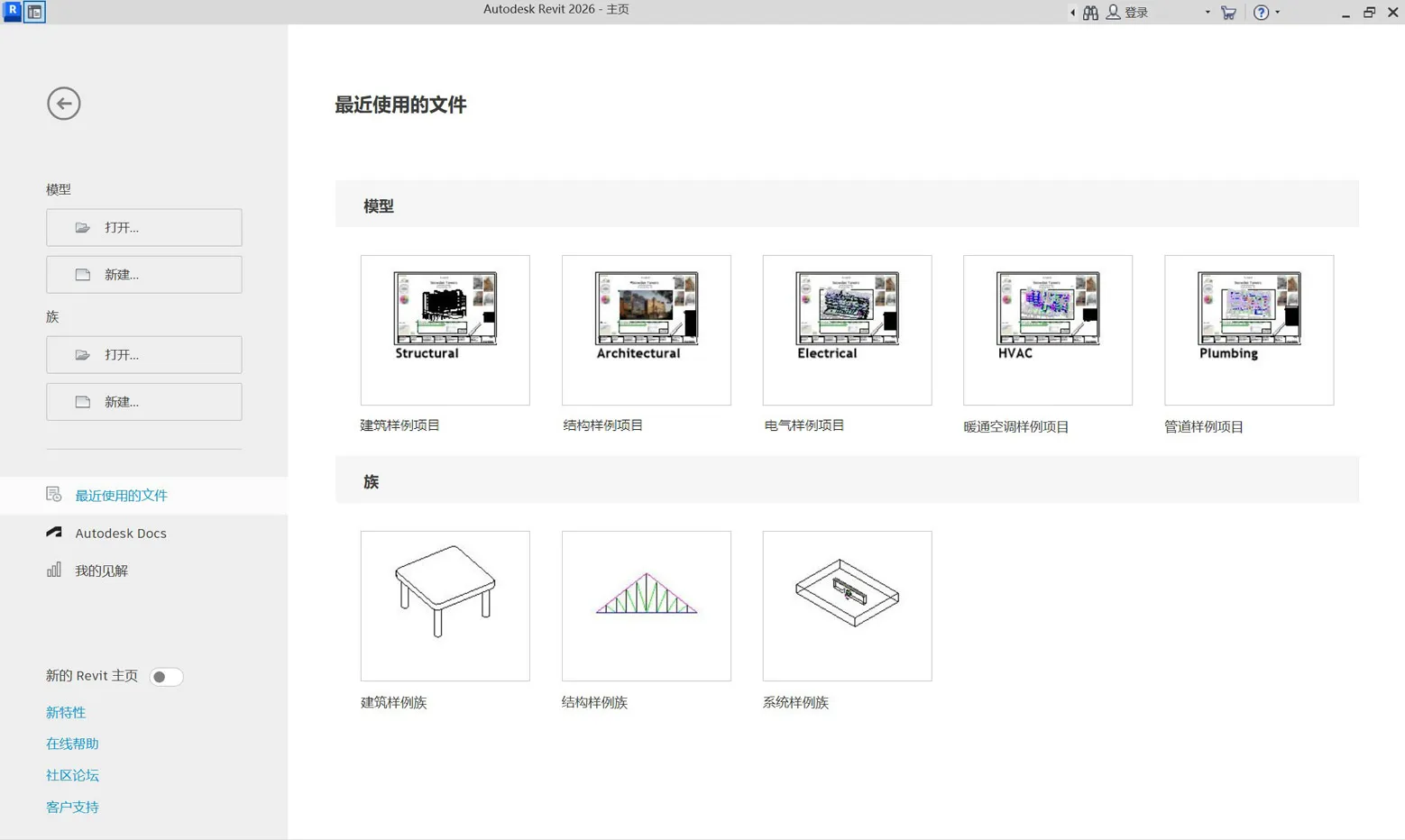Expand the sign-in dropdown arrow
1405x840 pixels.
[1208, 13]
